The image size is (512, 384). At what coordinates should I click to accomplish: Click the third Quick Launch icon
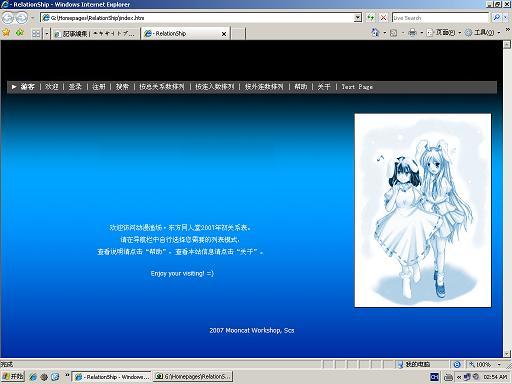click(x=55, y=377)
